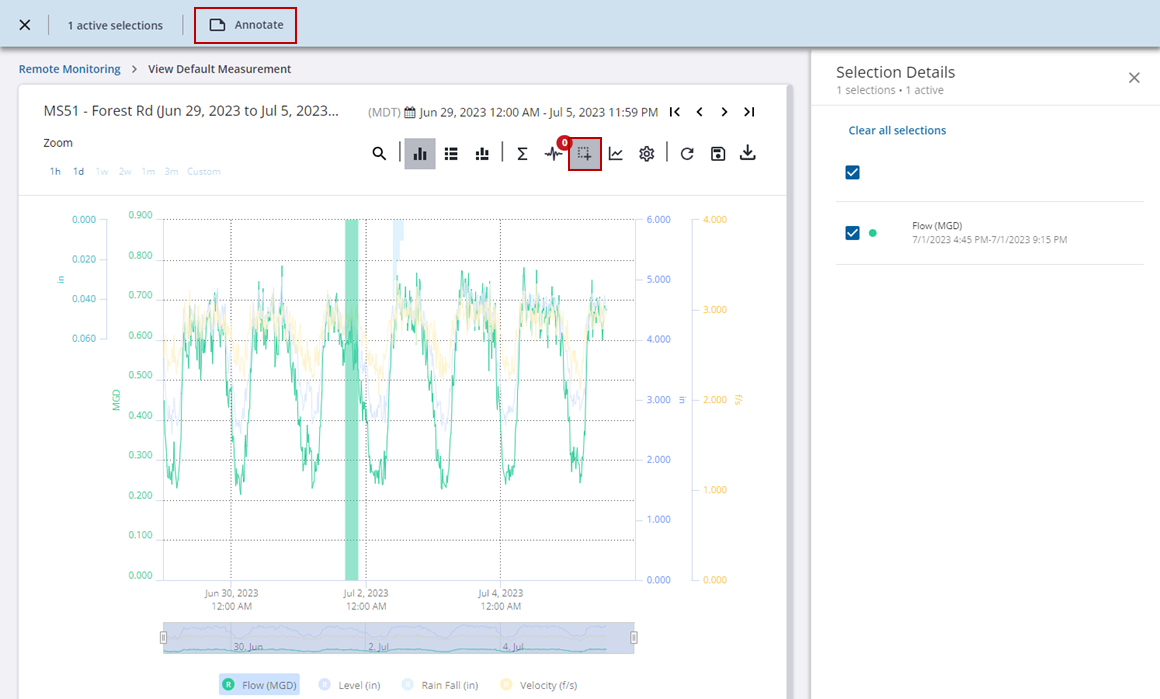
Task: Uncheck the select-all selections checkbox
Action: 853,173
